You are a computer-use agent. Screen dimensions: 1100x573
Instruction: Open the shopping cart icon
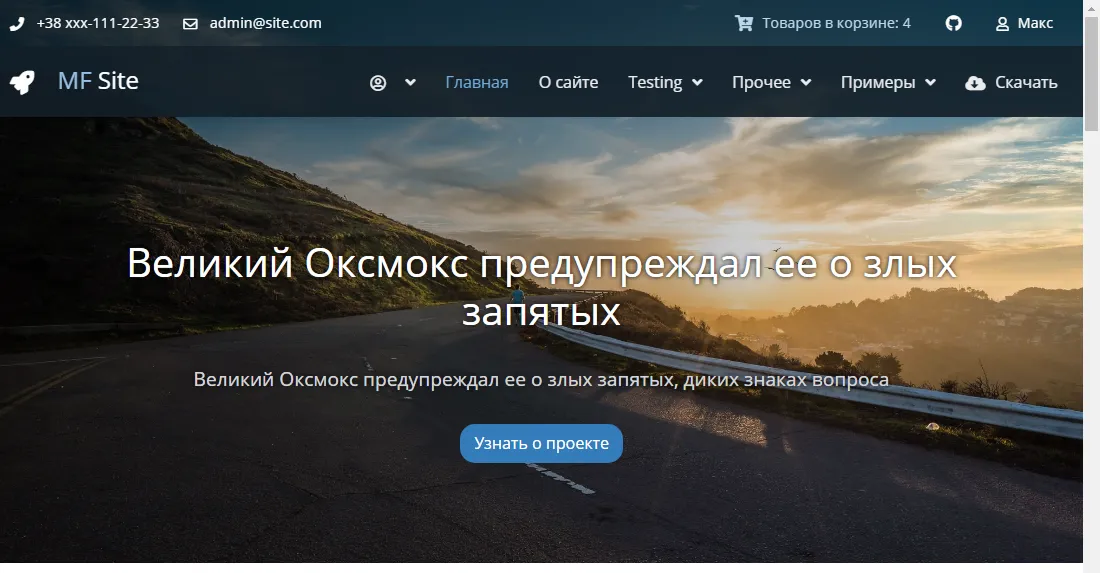tap(744, 23)
